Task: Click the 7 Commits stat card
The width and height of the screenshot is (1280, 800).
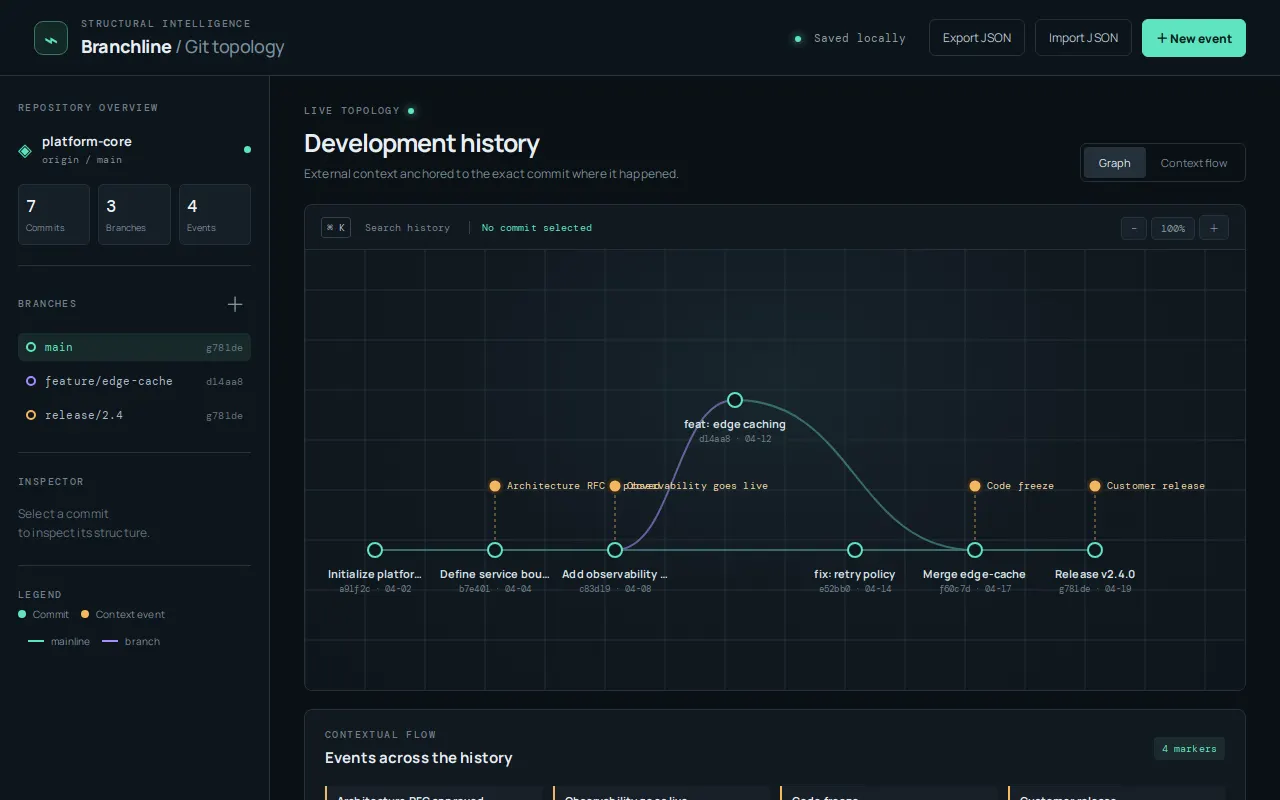Action: coord(54,214)
